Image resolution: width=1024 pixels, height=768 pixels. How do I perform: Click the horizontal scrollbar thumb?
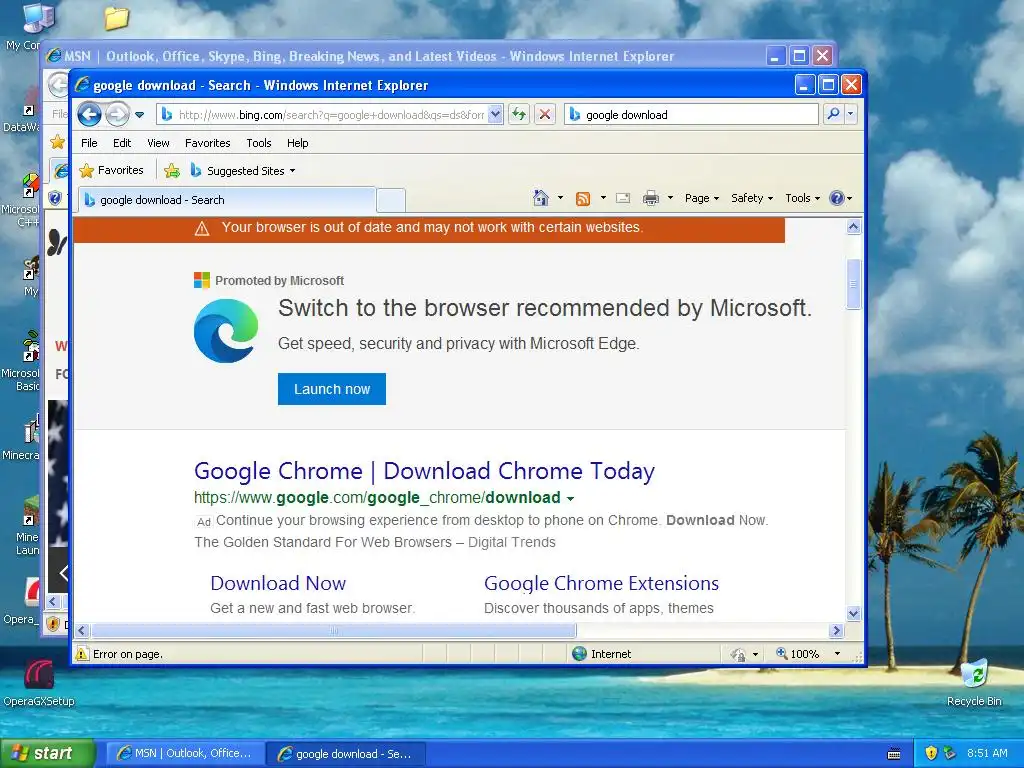[334, 630]
